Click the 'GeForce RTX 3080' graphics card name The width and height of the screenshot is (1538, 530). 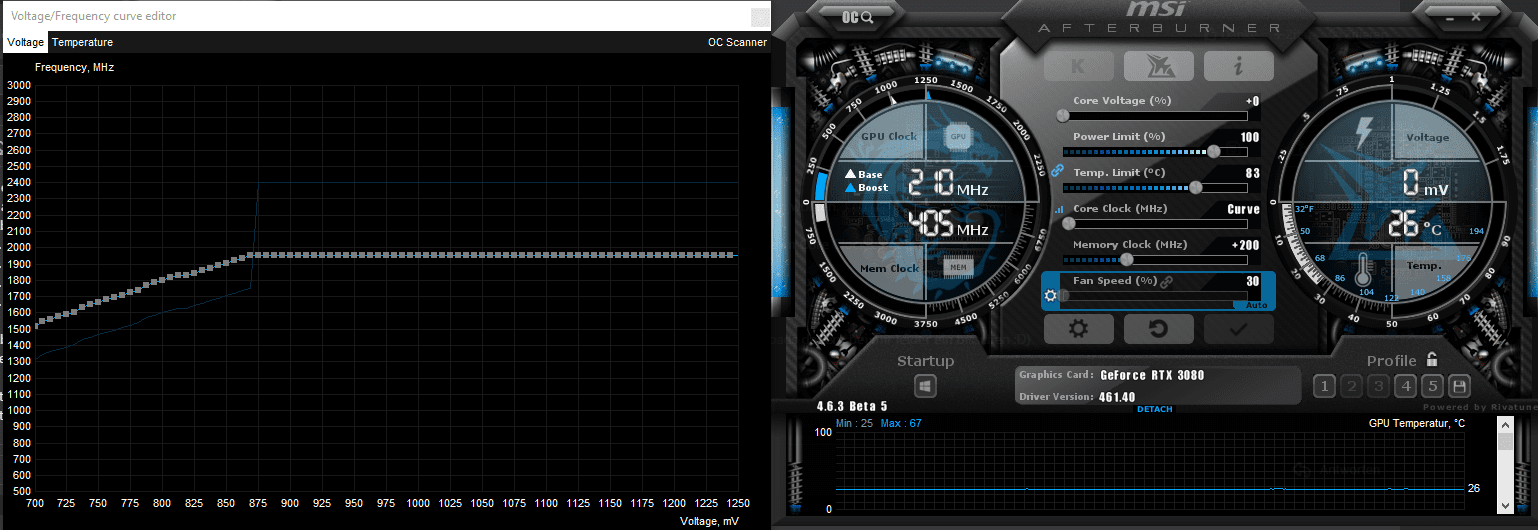coord(1152,376)
